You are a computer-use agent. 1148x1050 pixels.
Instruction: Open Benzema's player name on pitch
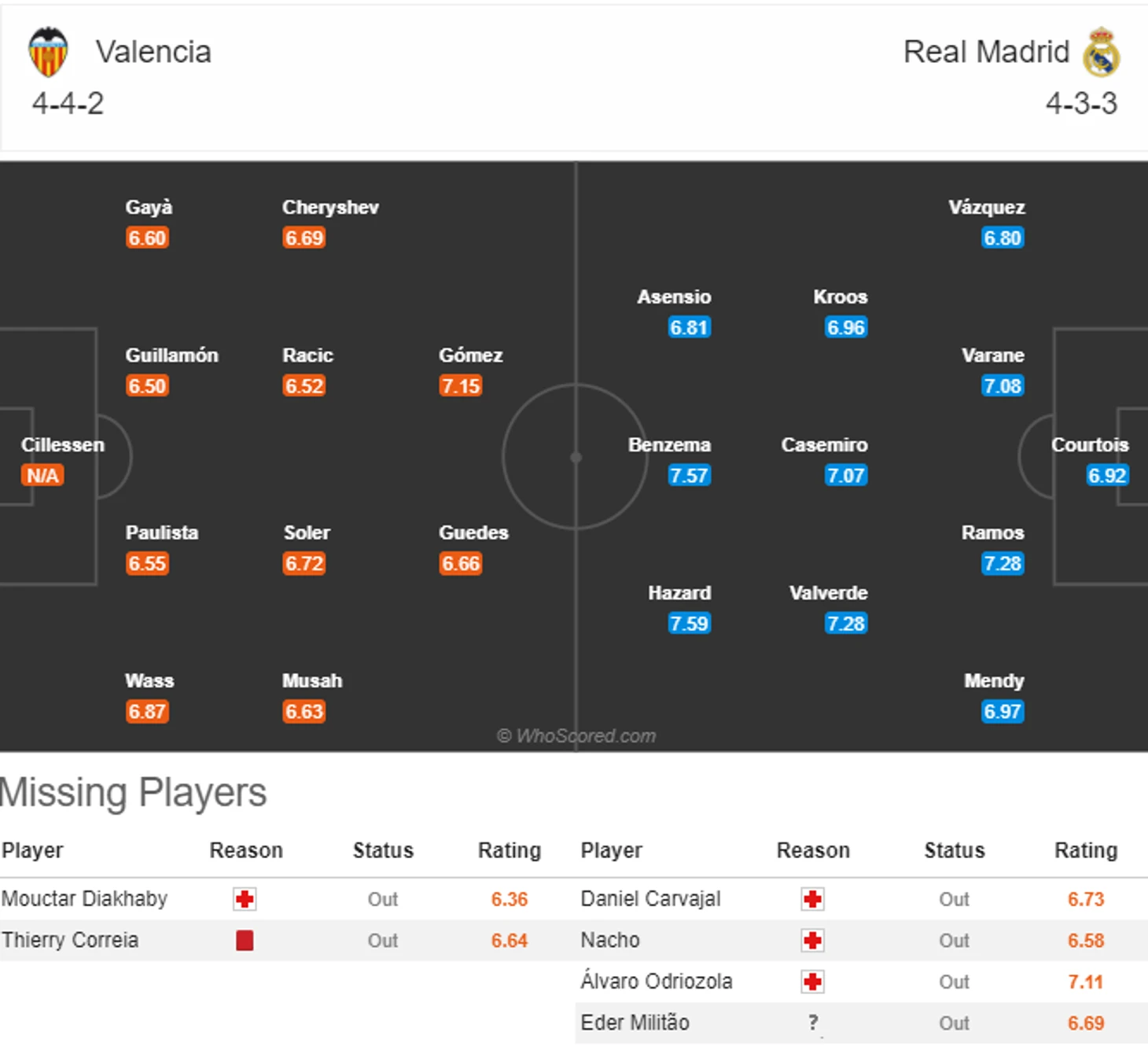669,445
